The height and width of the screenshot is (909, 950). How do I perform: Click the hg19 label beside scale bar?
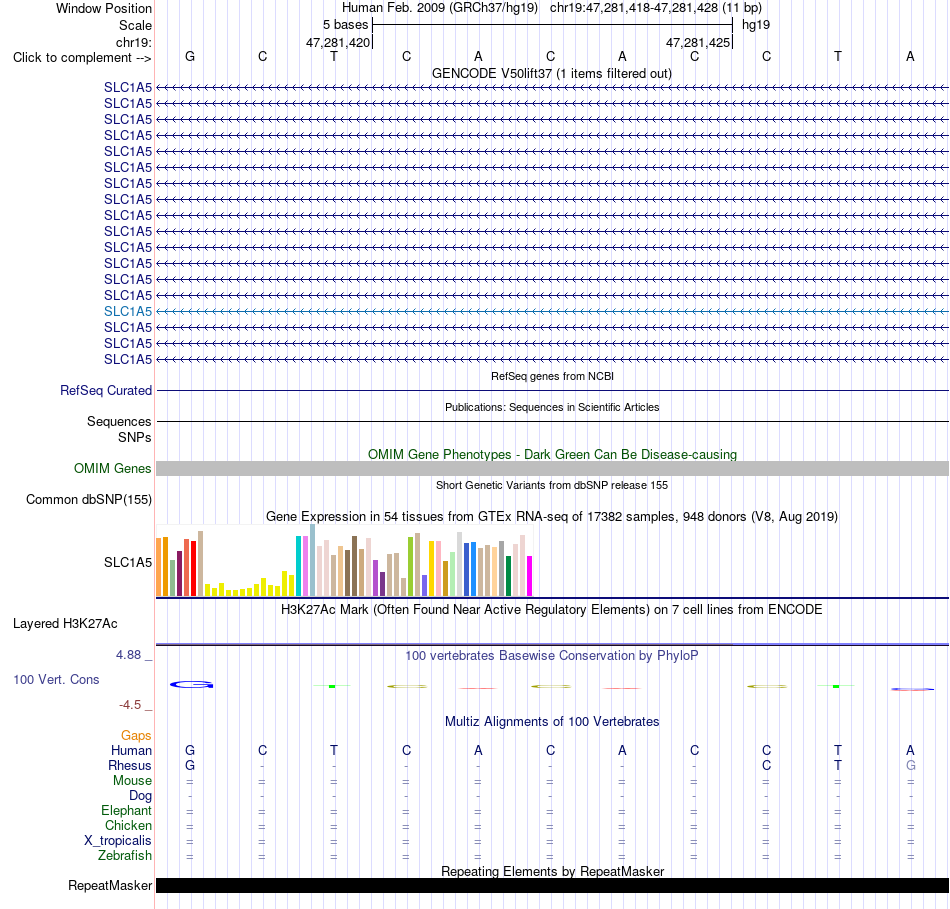coord(756,25)
